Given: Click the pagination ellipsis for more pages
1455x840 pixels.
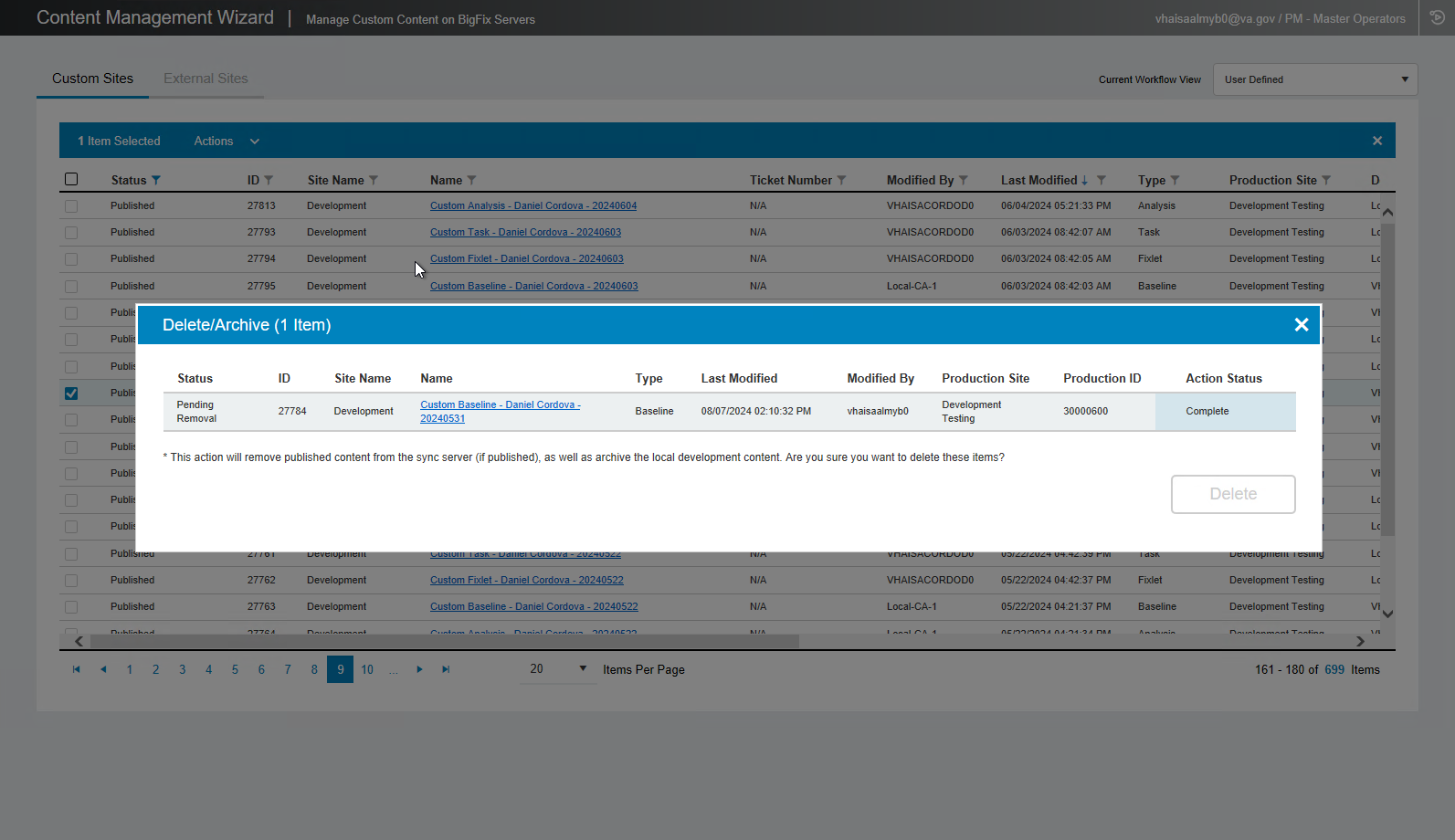Looking at the screenshot, I should [x=394, y=669].
